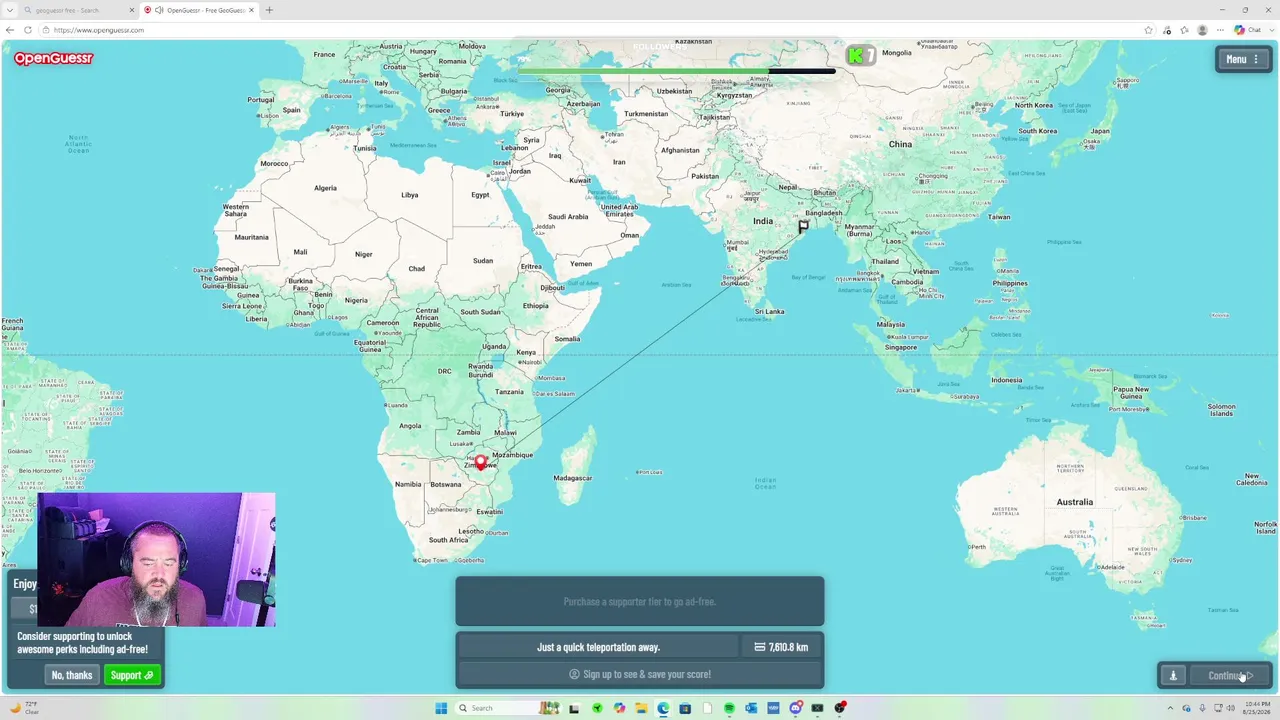The height and width of the screenshot is (720, 1280).
Task: Open File Explorer from the taskbar
Action: (641, 708)
